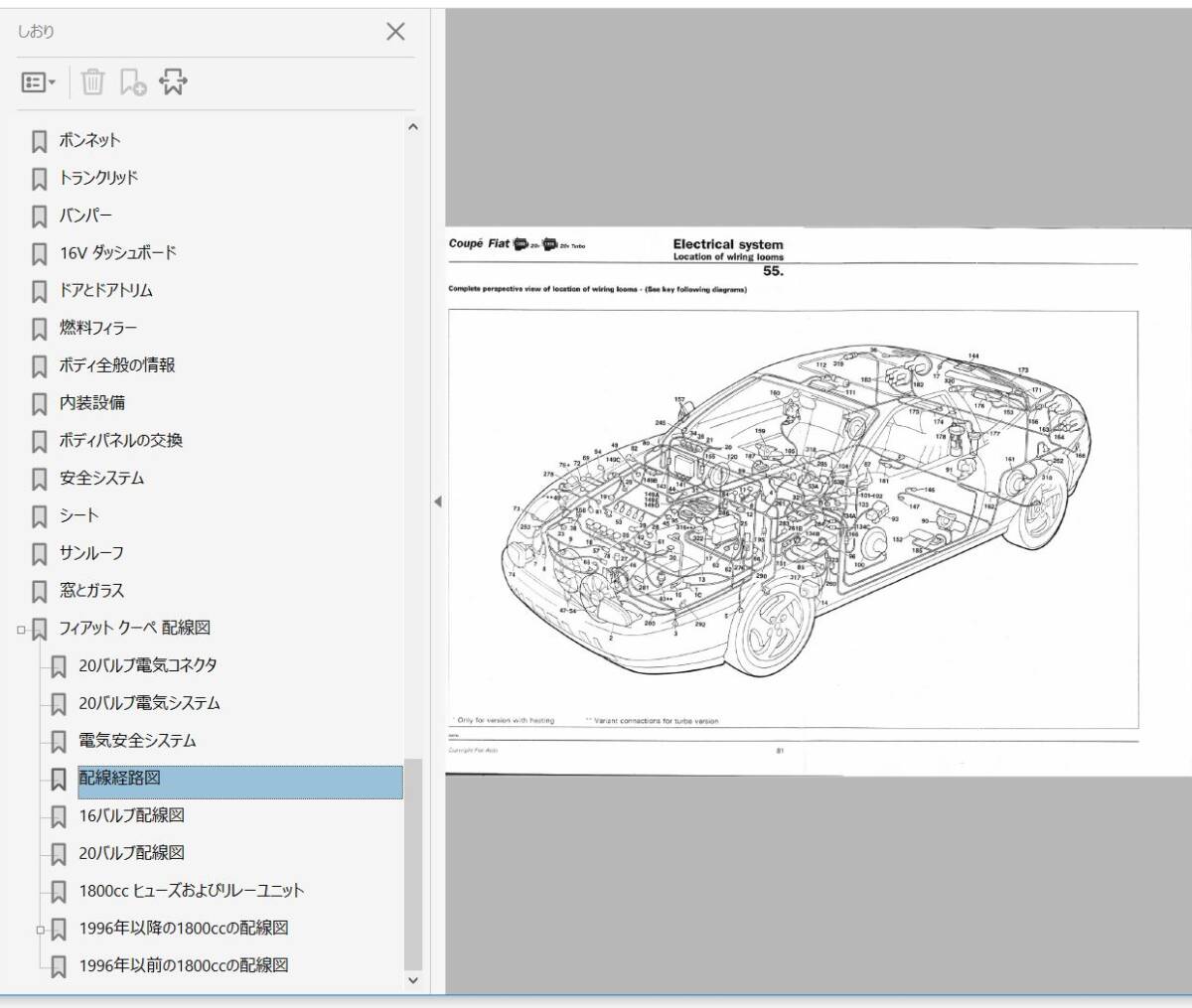Go to the 16バルブ配線図 bookmark

131,816
